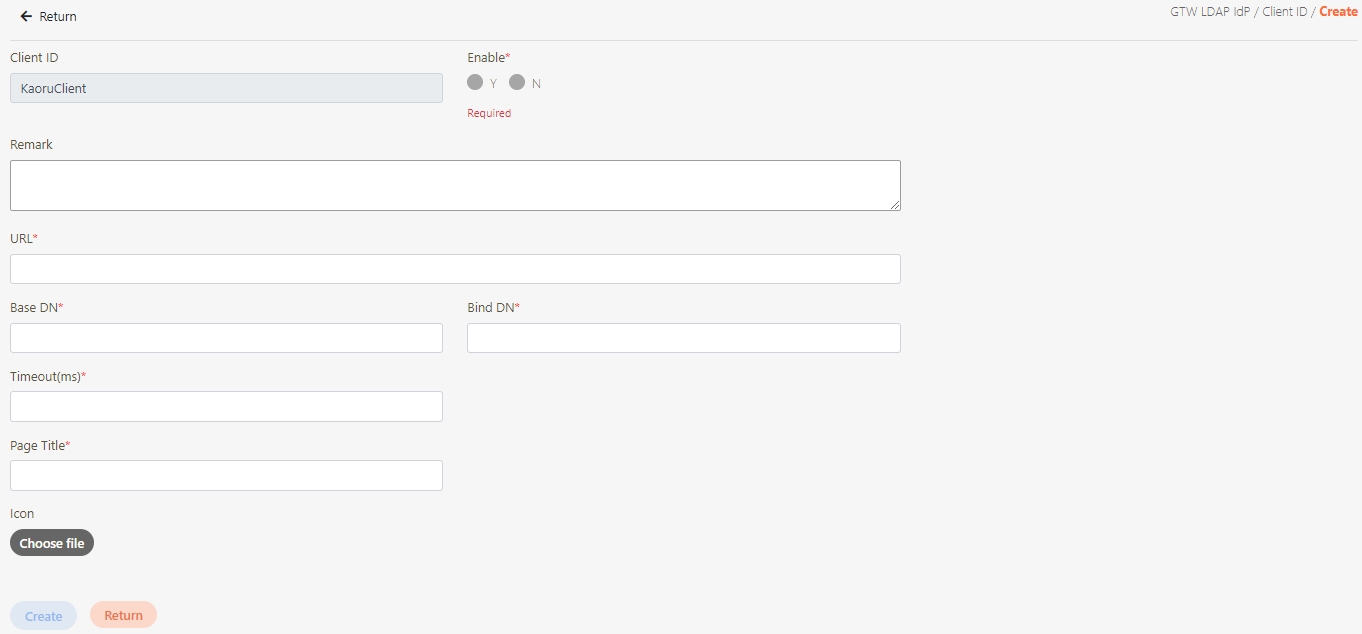Click the Enable field label
Image resolution: width=1362 pixels, height=634 pixels.
point(487,58)
